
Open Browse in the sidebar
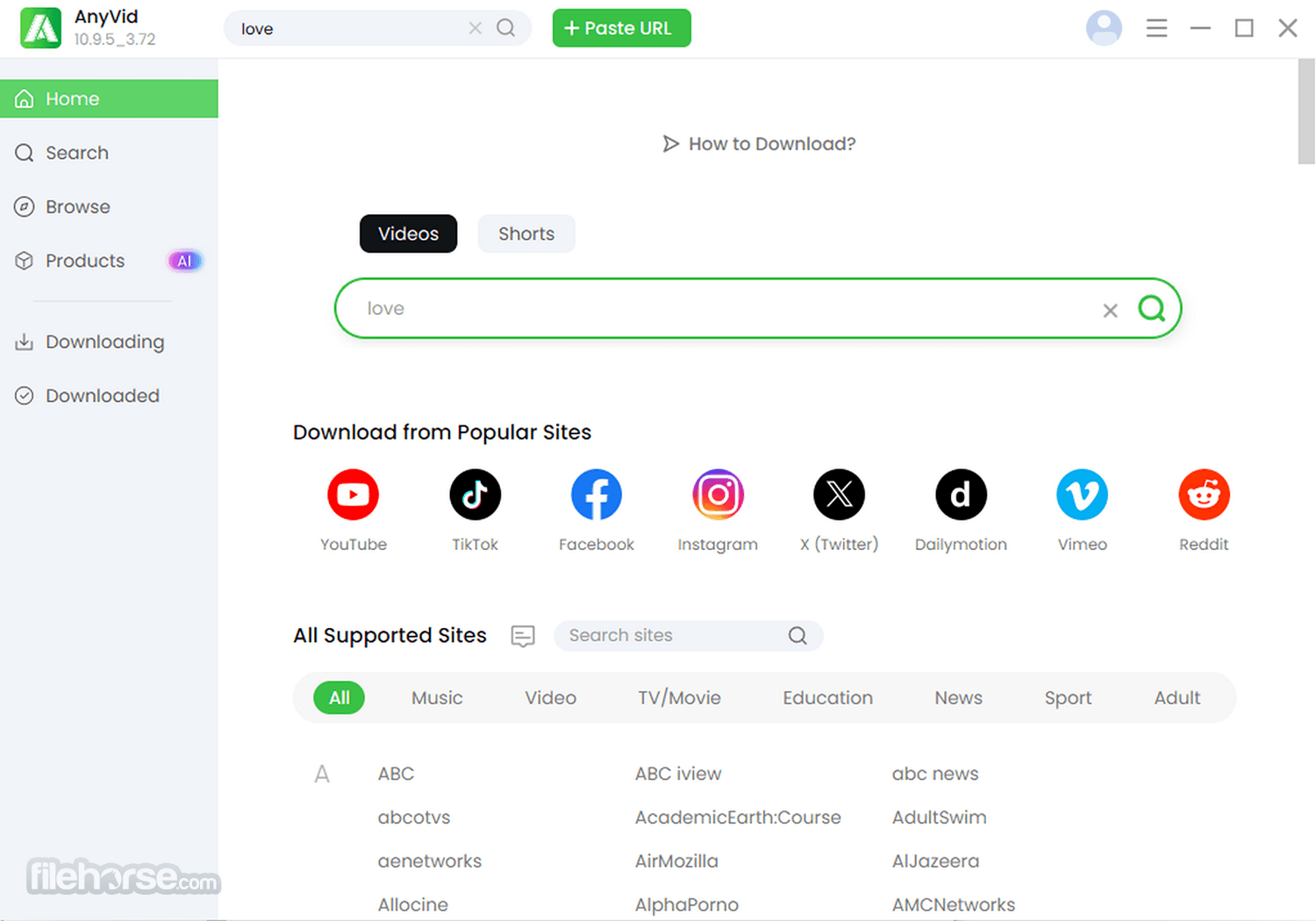coord(109,207)
